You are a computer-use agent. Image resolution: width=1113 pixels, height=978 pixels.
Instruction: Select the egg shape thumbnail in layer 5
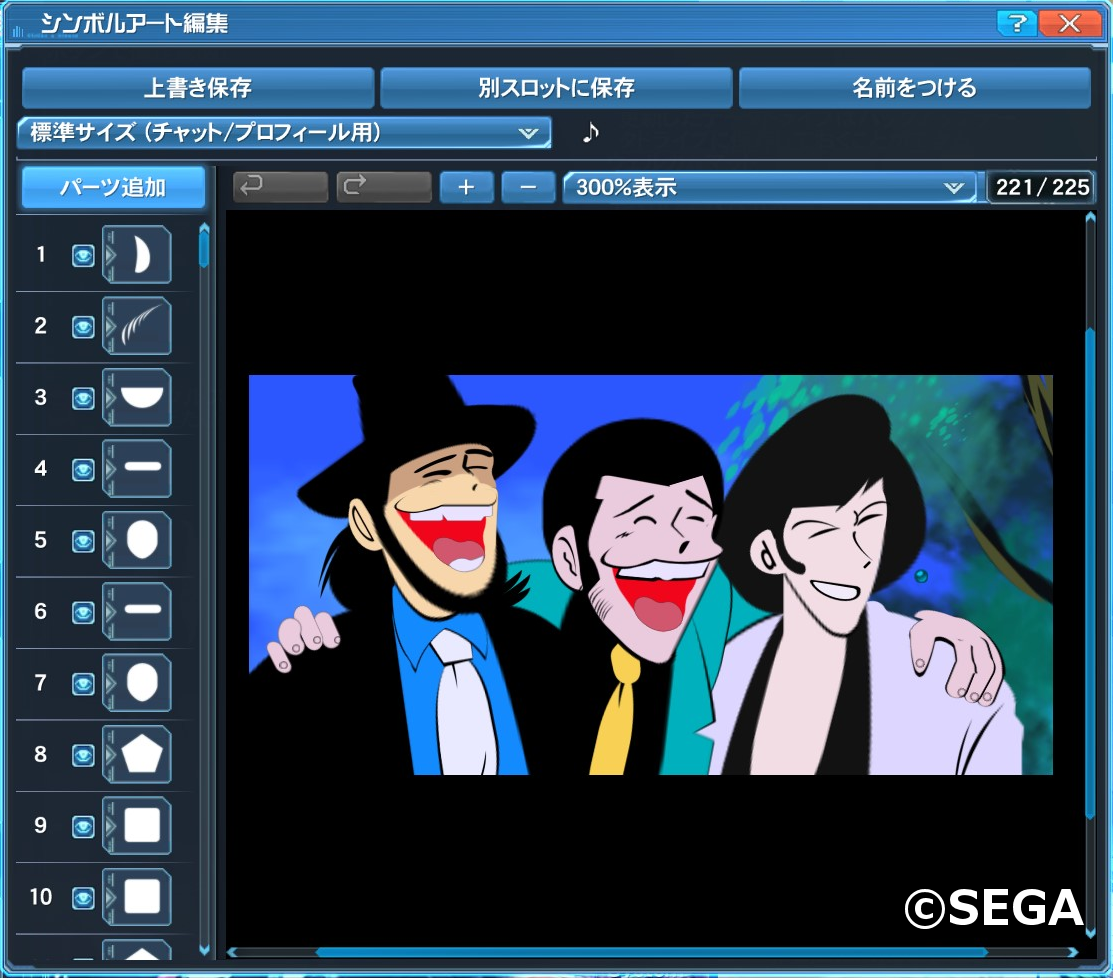click(143, 540)
